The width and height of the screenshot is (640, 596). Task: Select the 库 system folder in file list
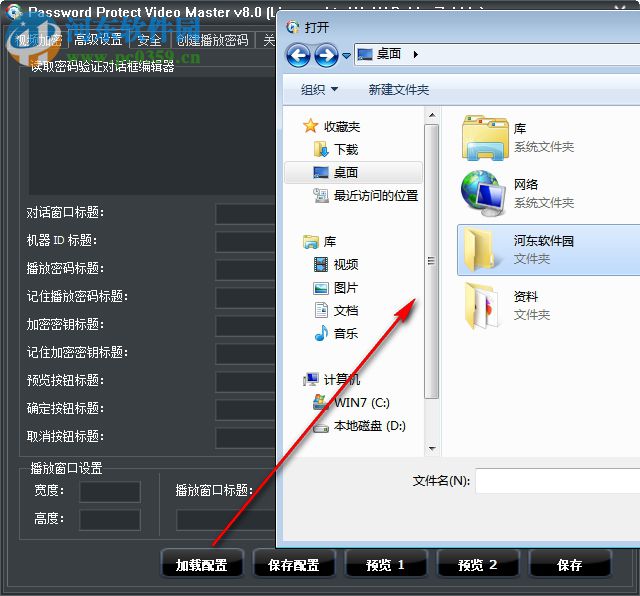[518, 138]
